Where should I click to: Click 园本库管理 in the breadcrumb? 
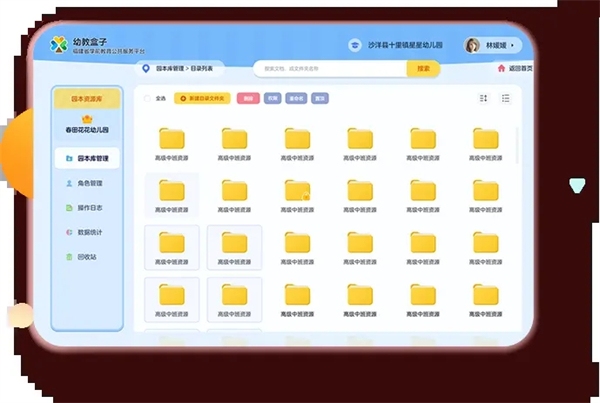(x=170, y=69)
